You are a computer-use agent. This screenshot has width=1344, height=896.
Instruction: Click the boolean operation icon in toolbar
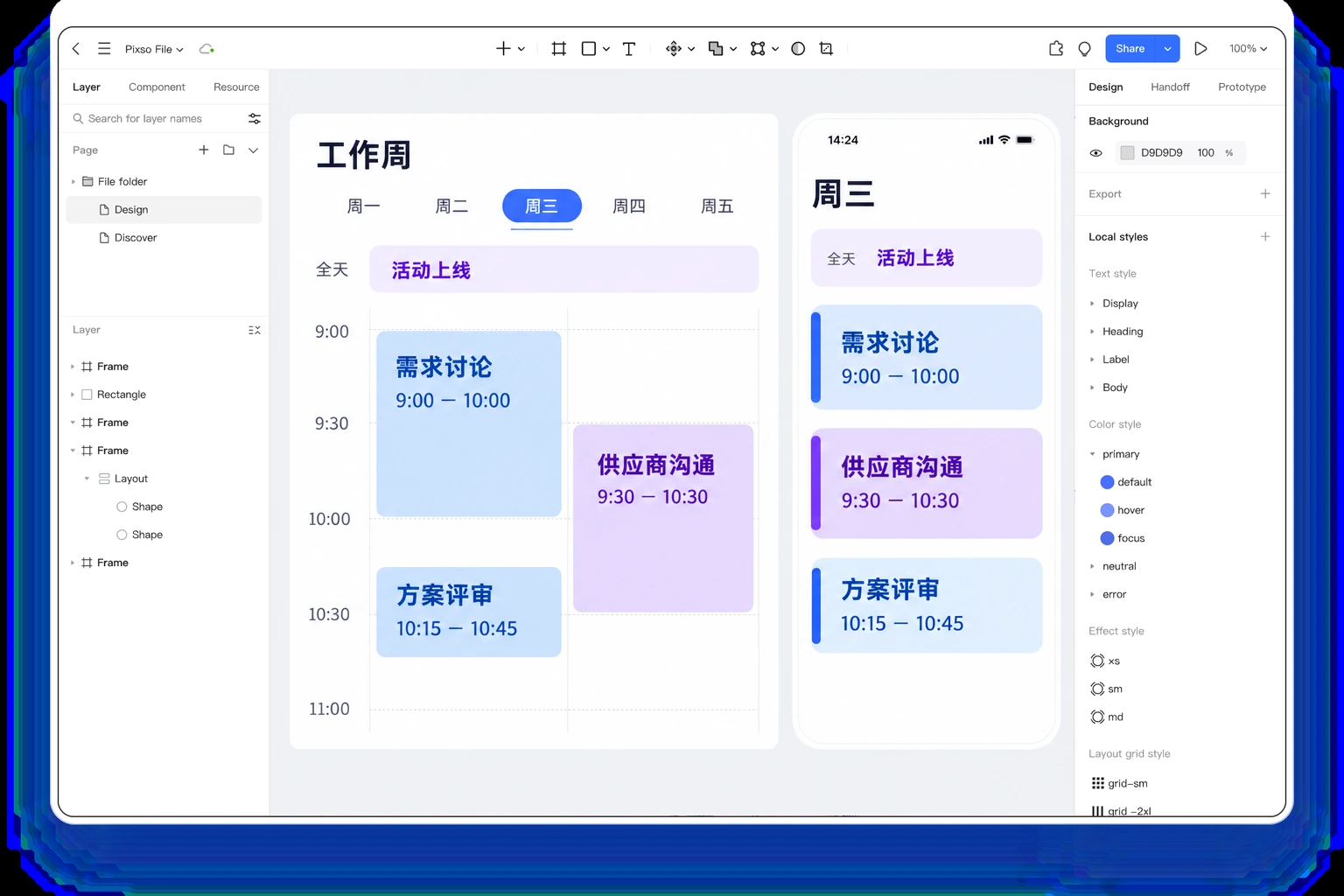coord(716,49)
